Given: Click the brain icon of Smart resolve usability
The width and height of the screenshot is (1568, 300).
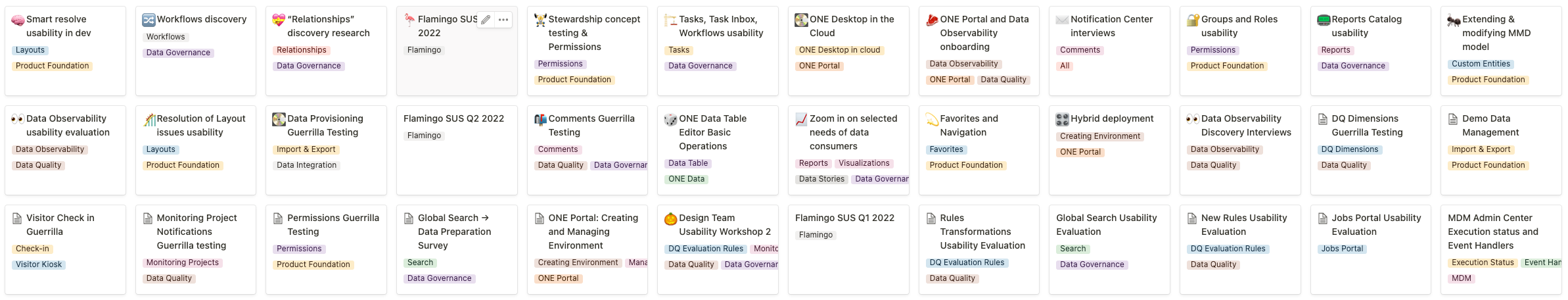Looking at the screenshot, I should pos(18,20).
